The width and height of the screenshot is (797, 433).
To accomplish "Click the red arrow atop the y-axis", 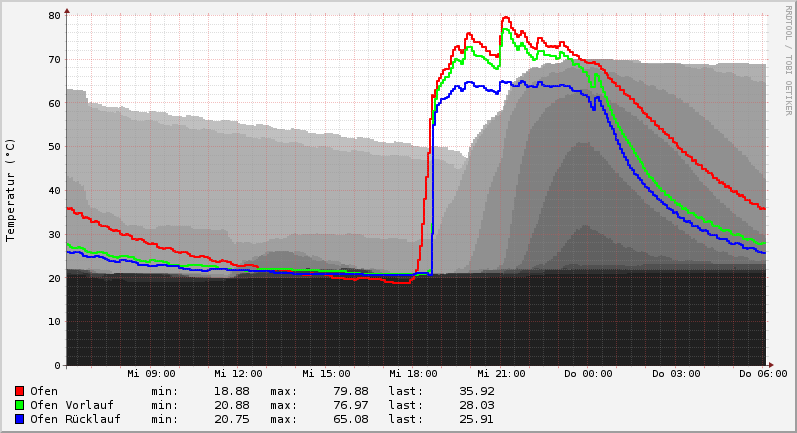I will tap(67, 10).
